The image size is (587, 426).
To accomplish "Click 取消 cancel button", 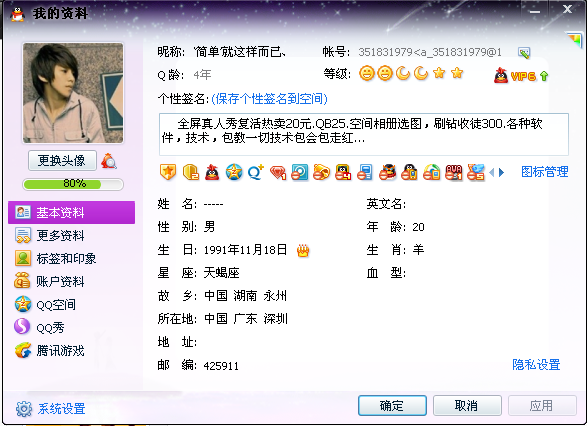I will (467, 405).
